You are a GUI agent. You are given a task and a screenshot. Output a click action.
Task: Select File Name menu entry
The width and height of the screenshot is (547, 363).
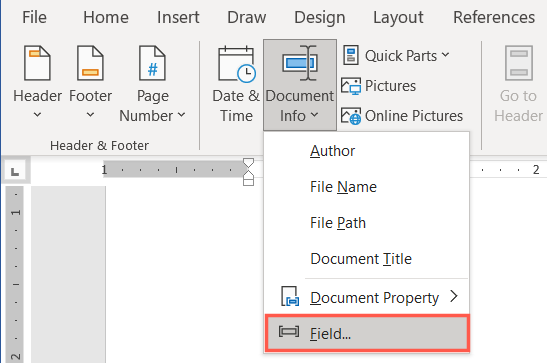tap(366, 187)
